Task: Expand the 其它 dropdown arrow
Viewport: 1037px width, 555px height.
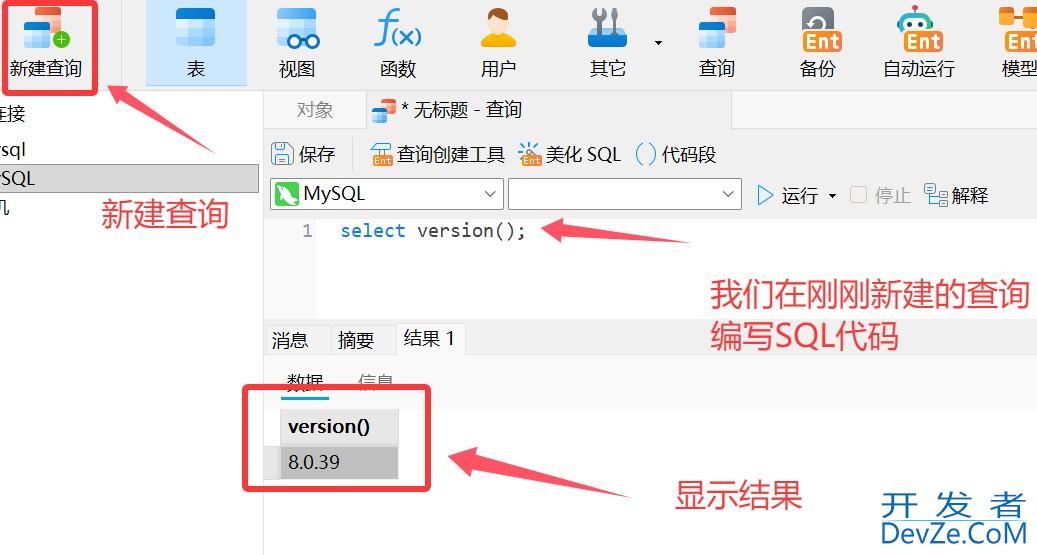Action: click(x=658, y=43)
